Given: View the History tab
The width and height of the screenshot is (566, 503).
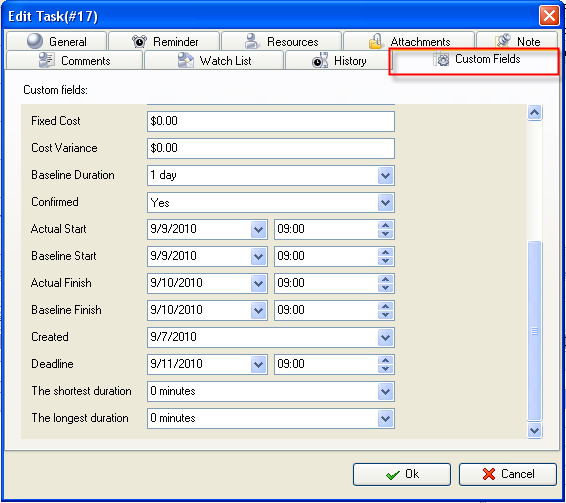Looking at the screenshot, I should [338, 60].
